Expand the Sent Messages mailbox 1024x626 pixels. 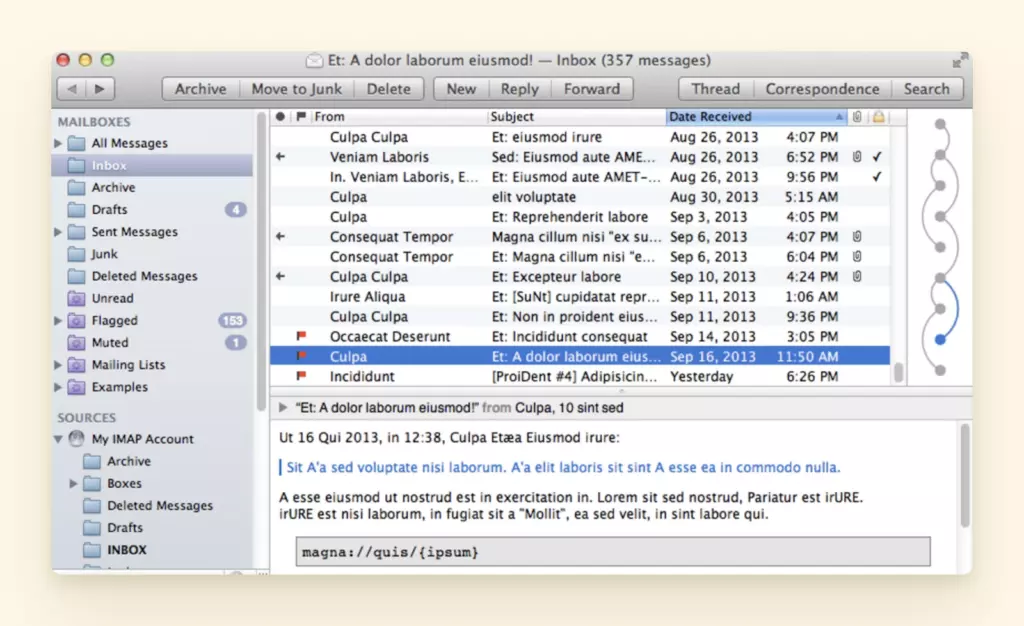(58, 232)
